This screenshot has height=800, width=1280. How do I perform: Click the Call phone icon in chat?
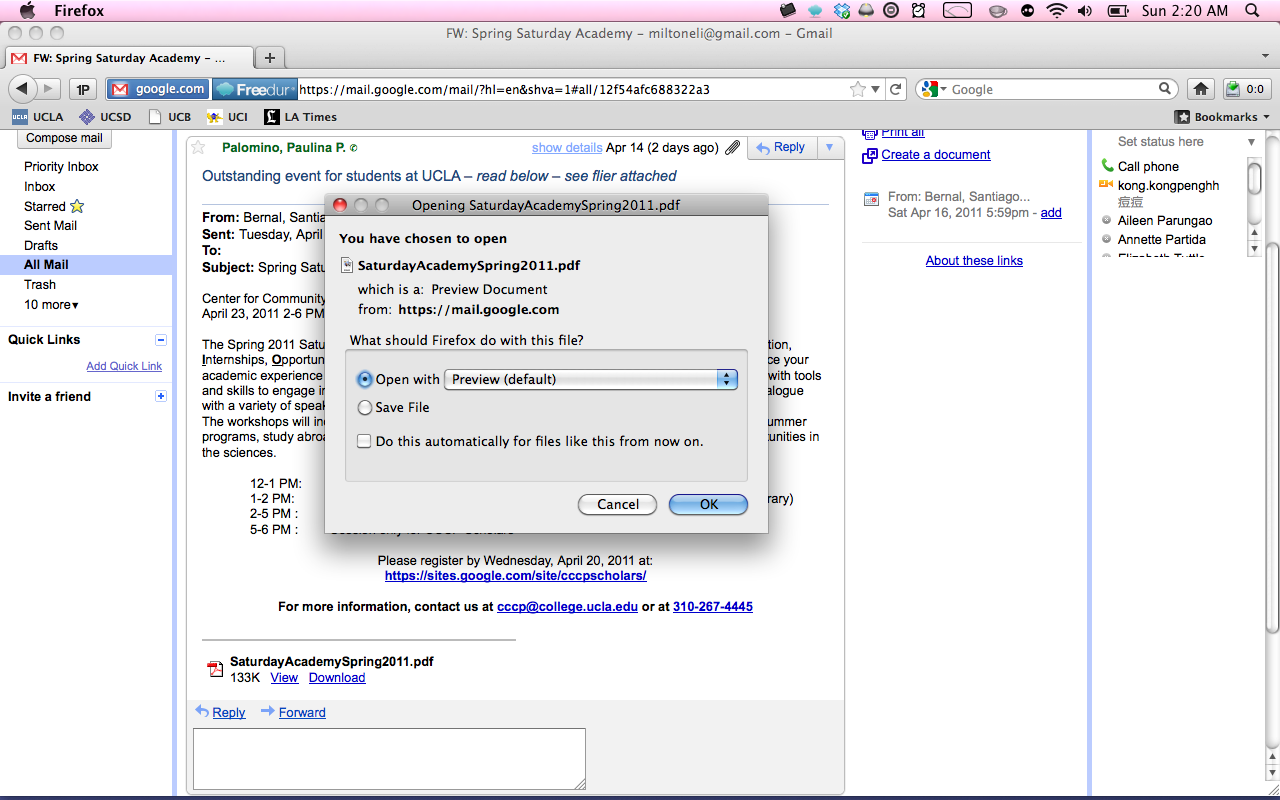pyautogui.click(x=1107, y=166)
